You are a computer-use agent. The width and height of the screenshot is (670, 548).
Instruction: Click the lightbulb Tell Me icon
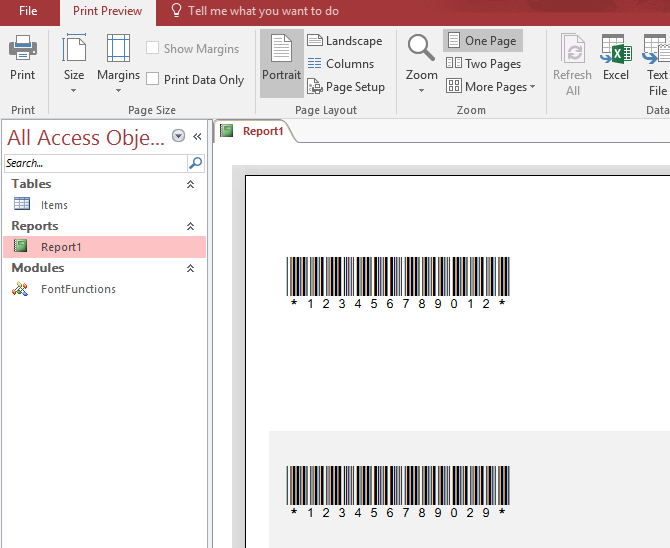[x=176, y=10]
